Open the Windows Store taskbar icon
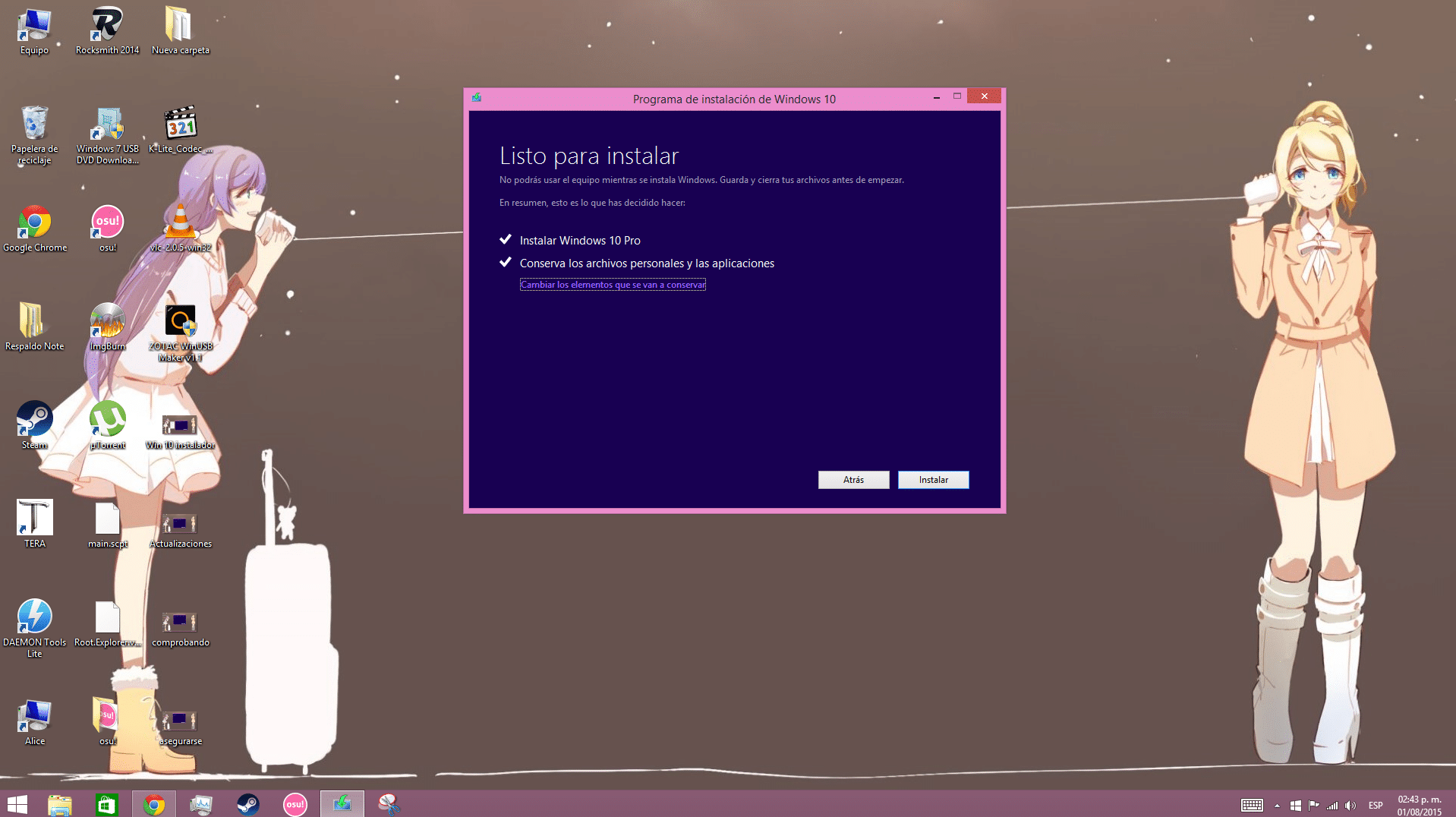 106,804
